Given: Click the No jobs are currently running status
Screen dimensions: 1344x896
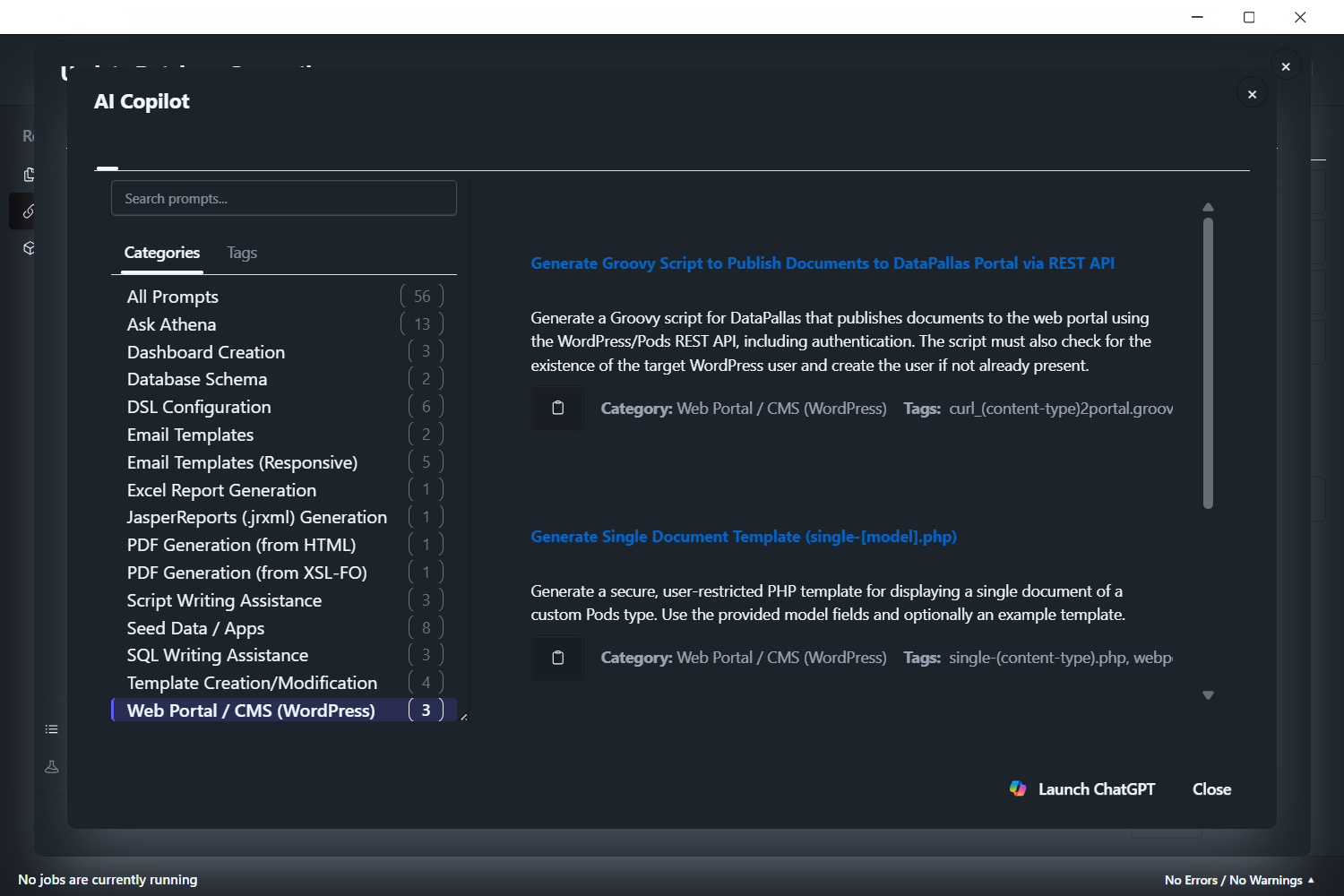Looking at the screenshot, I should point(108,880).
